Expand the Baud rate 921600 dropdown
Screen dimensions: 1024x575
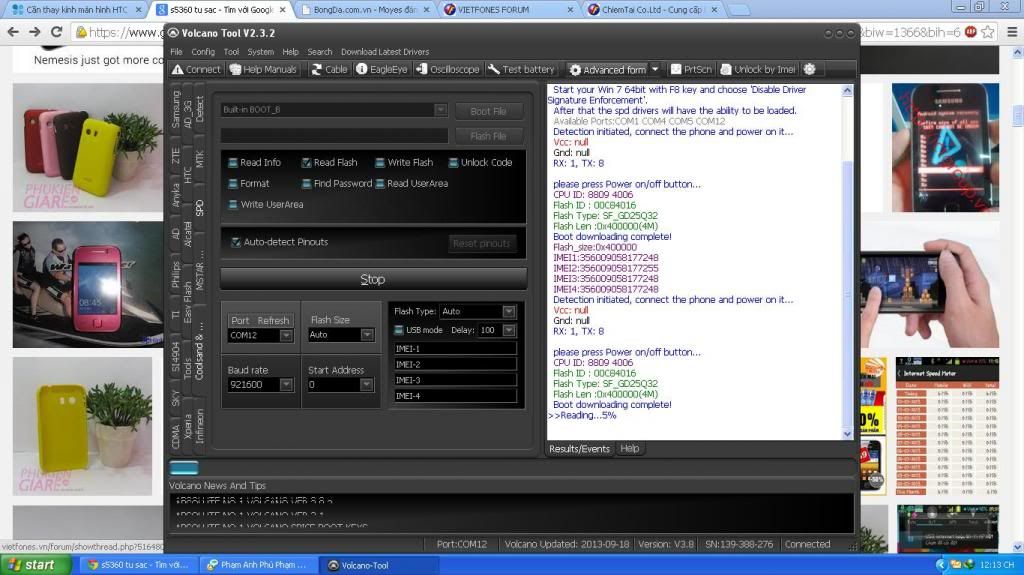click(x=286, y=385)
